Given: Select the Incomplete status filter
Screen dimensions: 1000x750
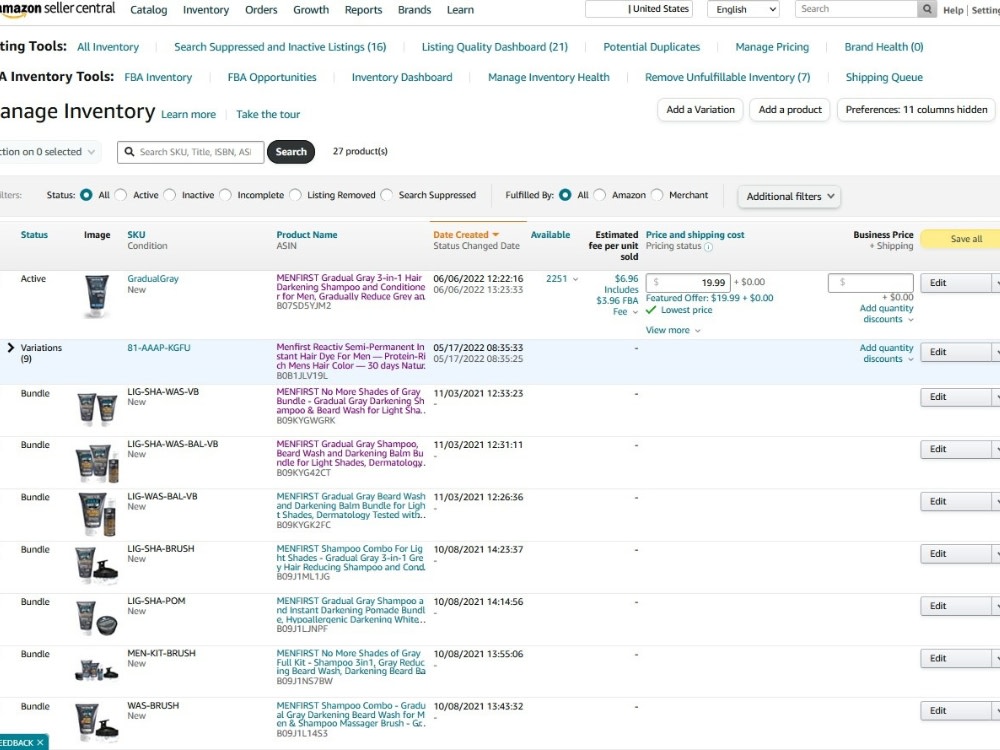Looking at the screenshot, I should [225, 195].
